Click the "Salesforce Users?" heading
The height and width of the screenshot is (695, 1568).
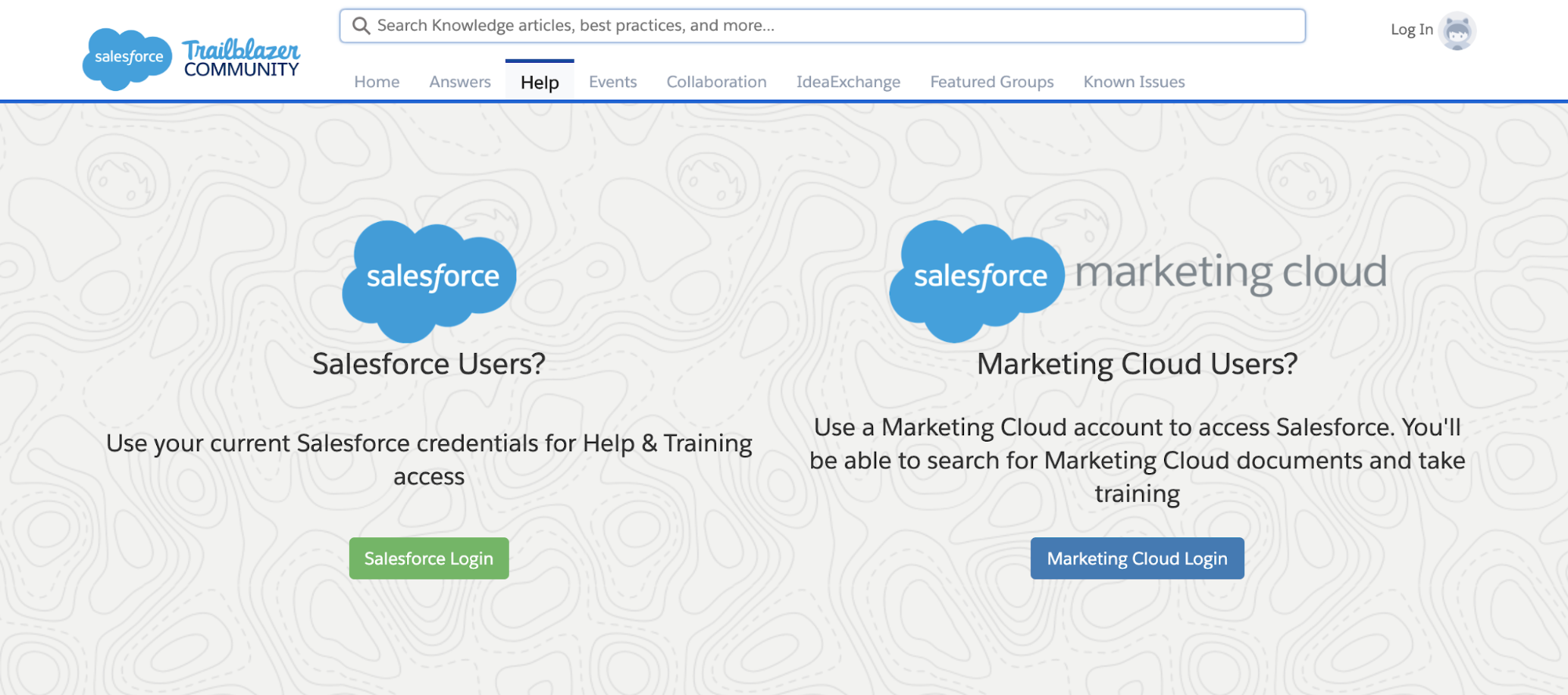click(x=429, y=364)
